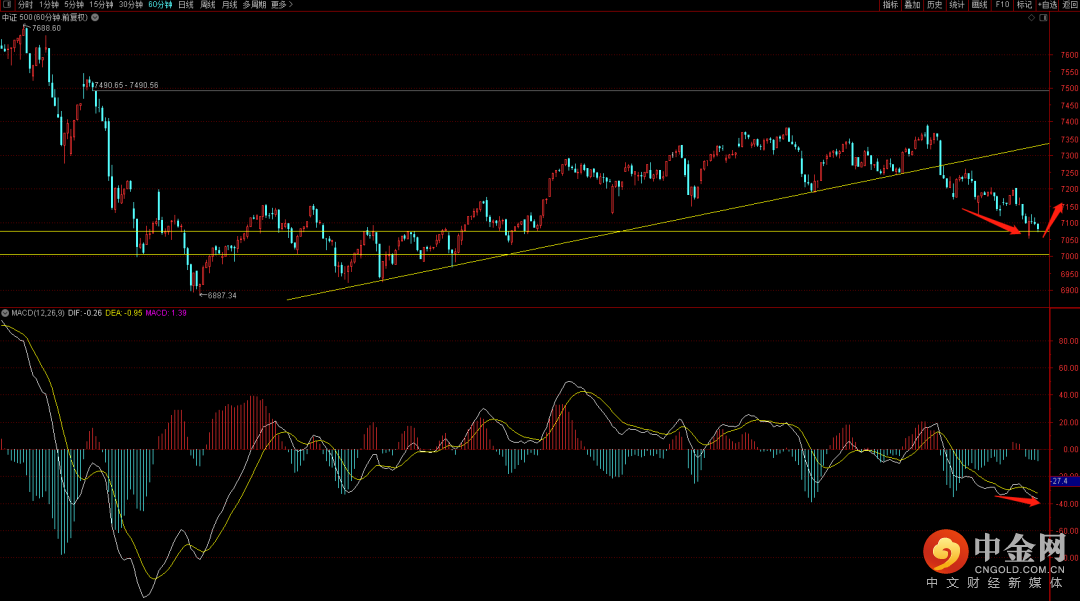Select the 60分钟 period tab
1080x601 pixels.
(x=160, y=5)
